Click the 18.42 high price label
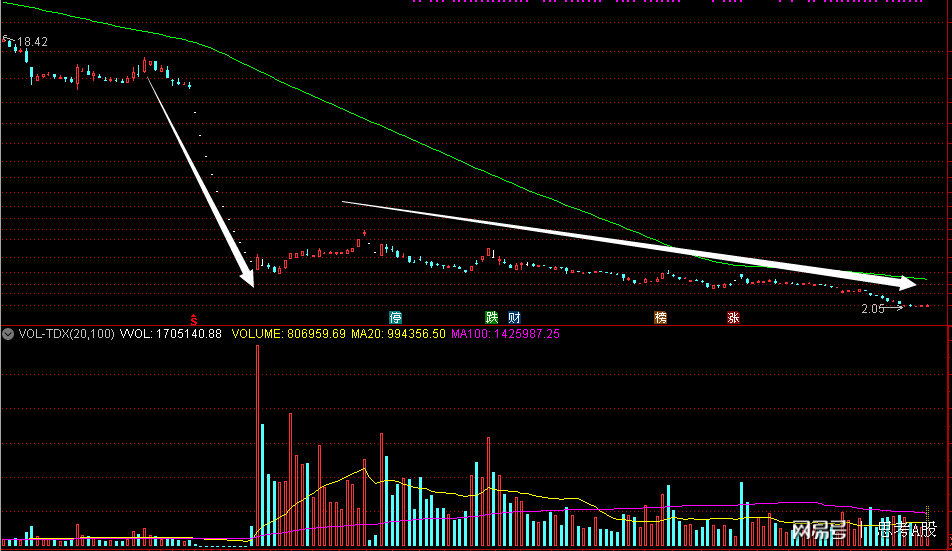Image resolution: width=952 pixels, height=551 pixels. pos(32,42)
